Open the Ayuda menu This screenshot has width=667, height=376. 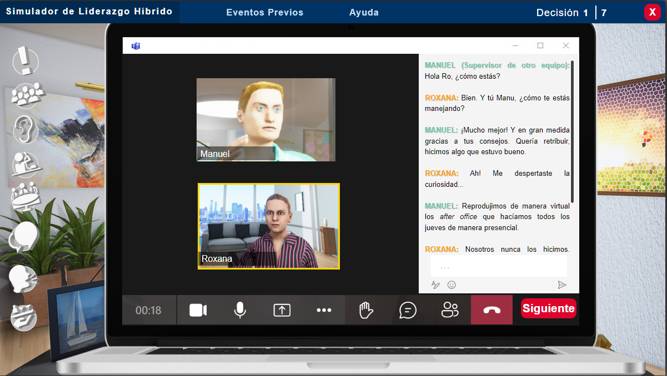364,12
